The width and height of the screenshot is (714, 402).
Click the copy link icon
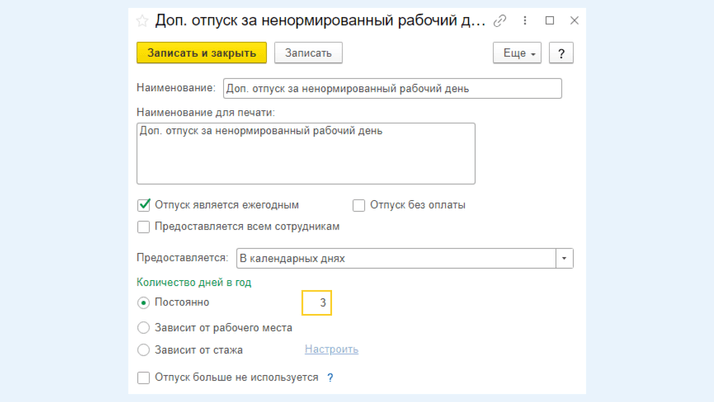click(x=500, y=20)
